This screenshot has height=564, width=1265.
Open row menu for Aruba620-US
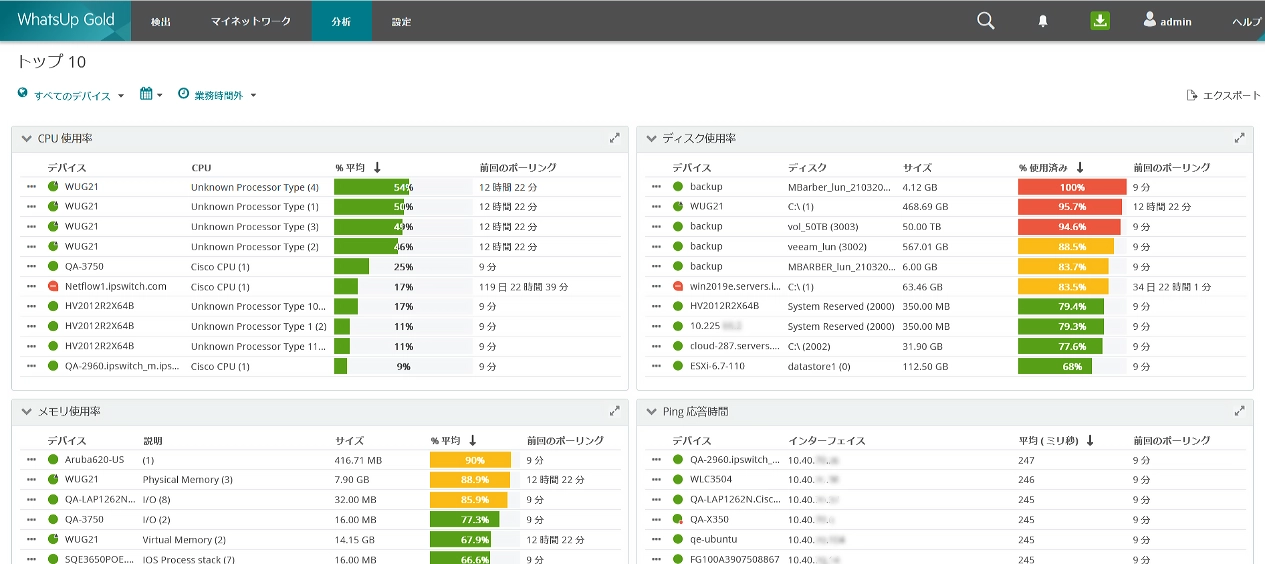(32, 460)
